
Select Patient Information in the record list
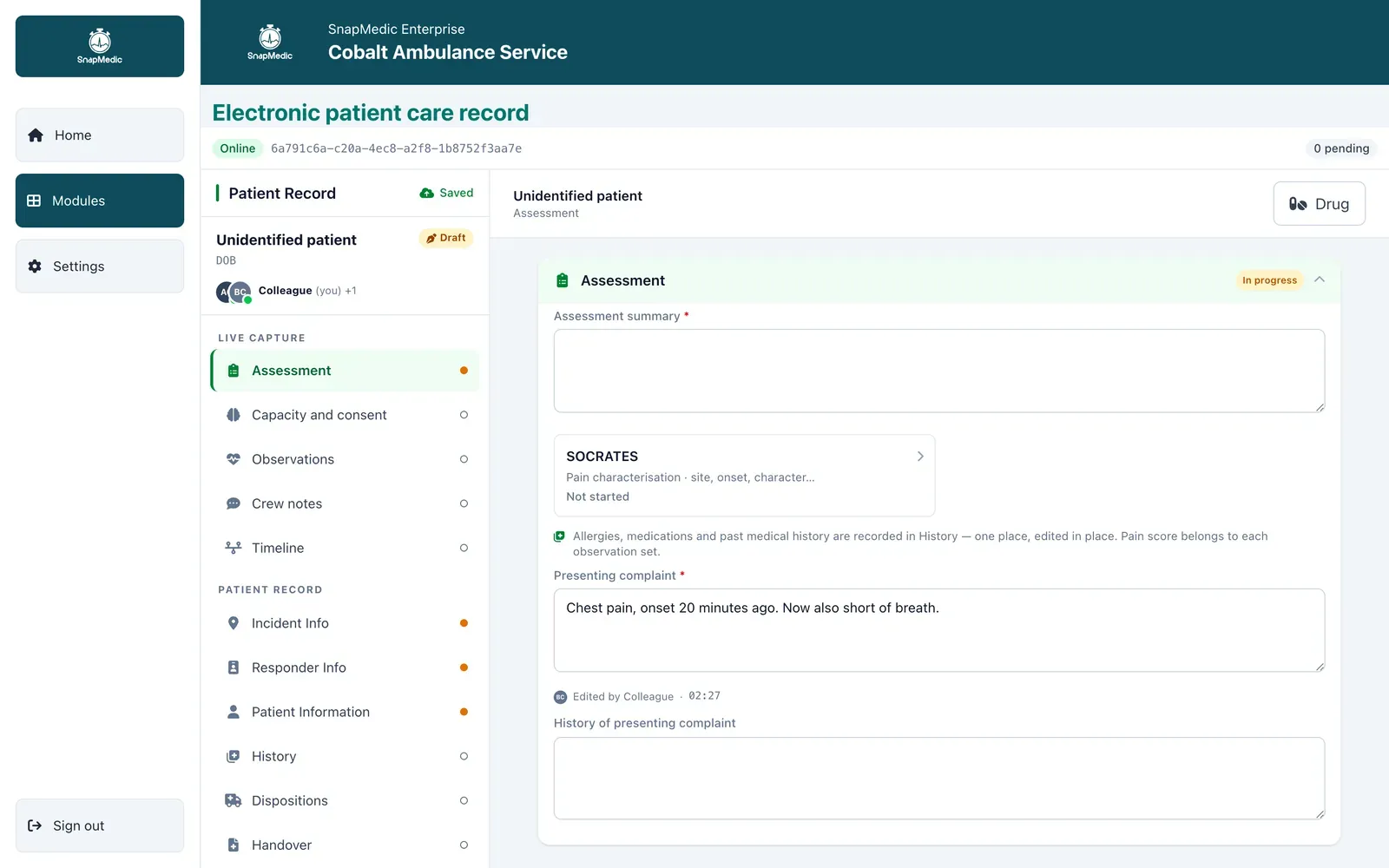[x=346, y=712]
